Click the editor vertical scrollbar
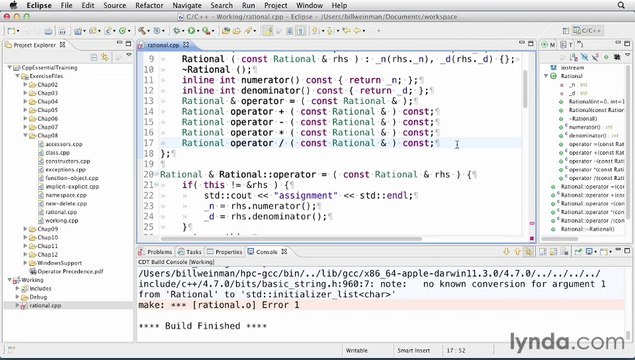This screenshot has width=635, height=360. click(x=524, y=89)
